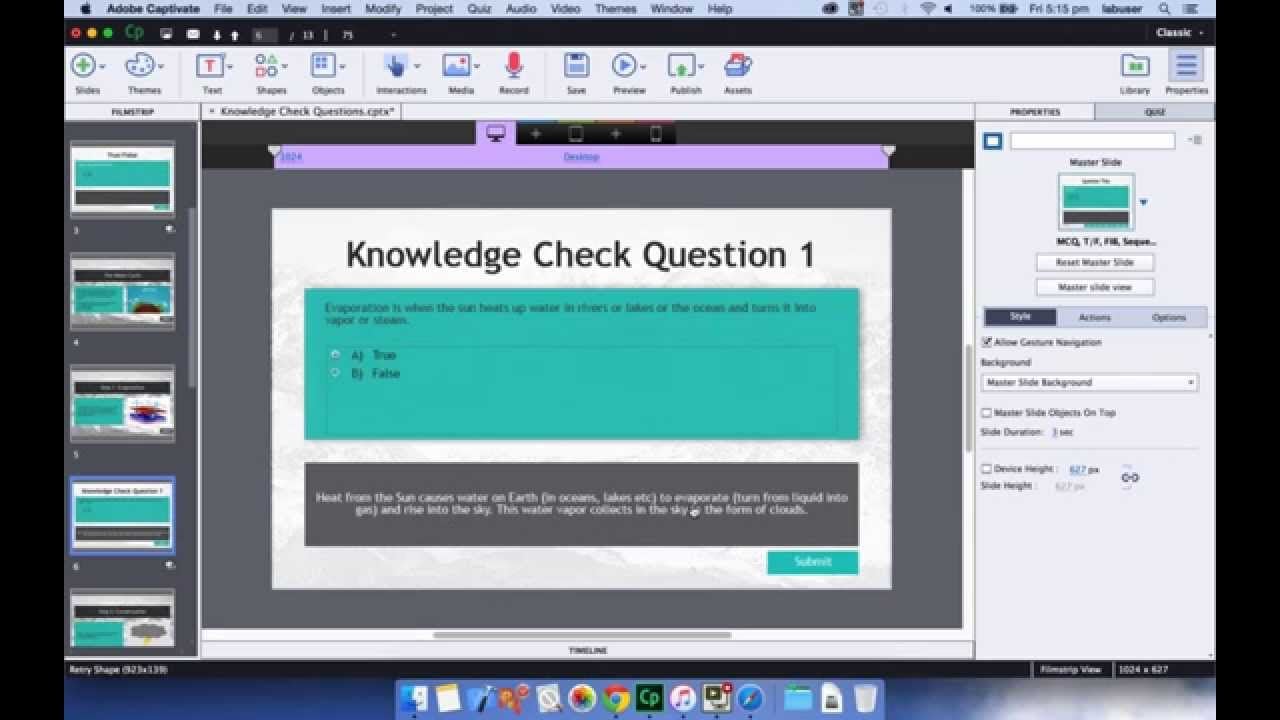Click the link height chain icon
Screen dimensions: 1280x720
[x=1130, y=477]
